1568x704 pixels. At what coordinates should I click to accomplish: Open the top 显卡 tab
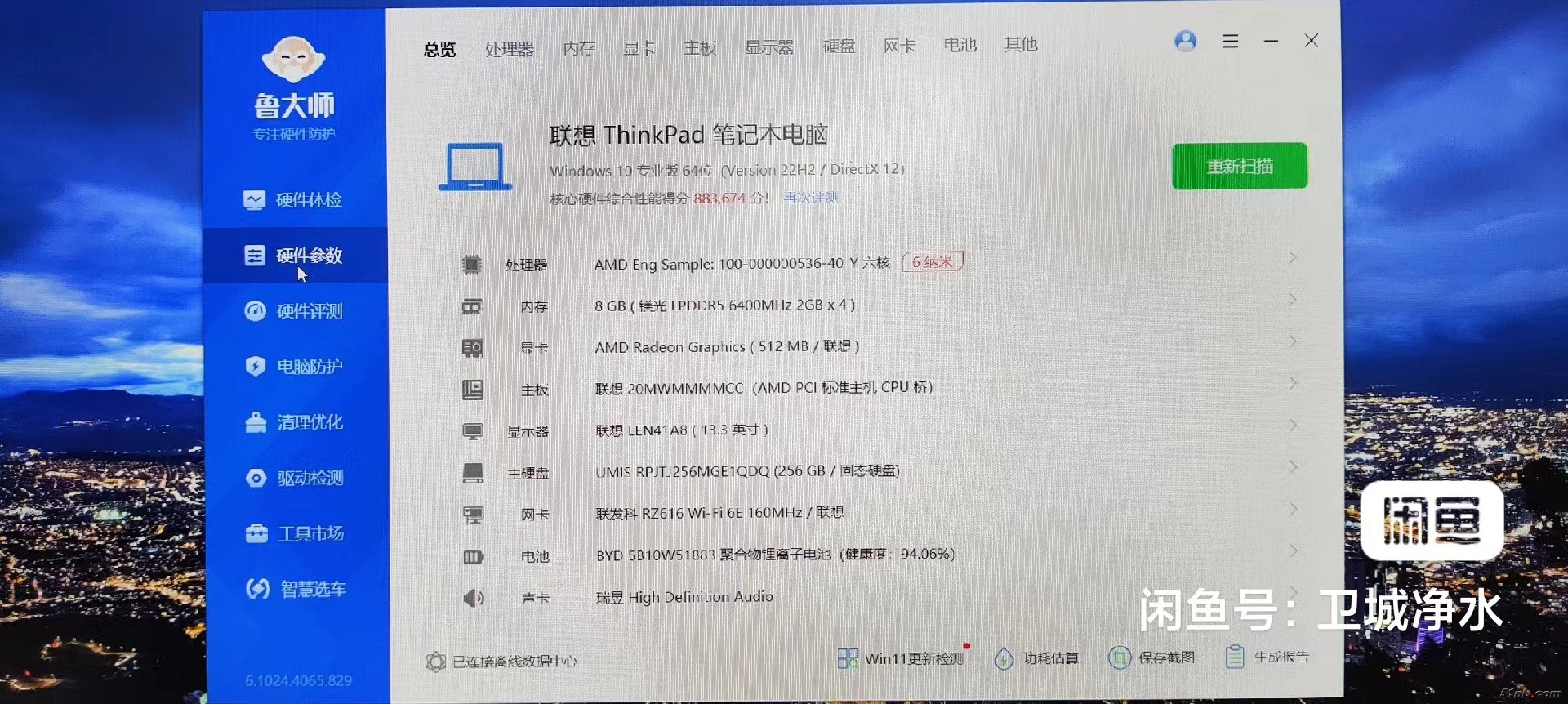(x=639, y=48)
